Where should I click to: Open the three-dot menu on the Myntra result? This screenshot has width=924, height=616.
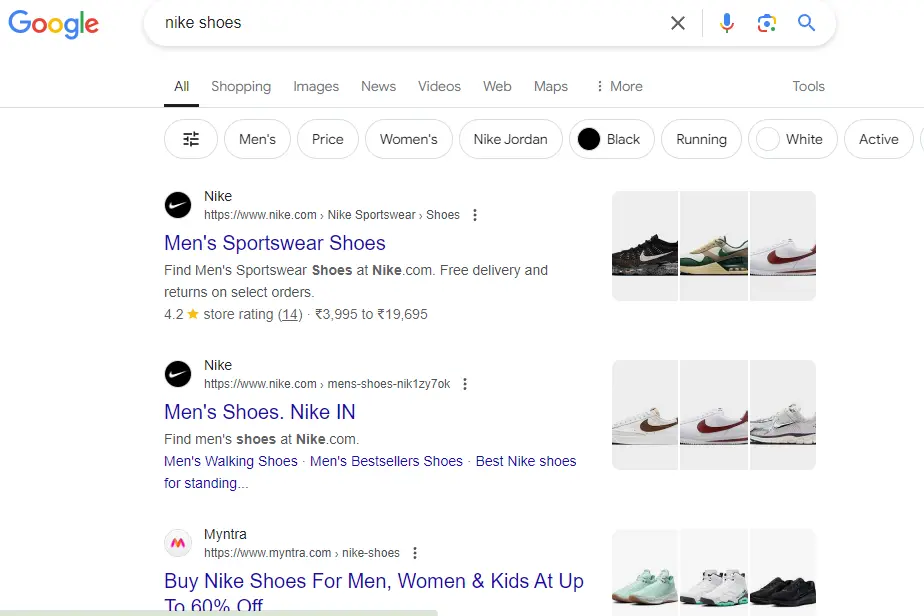pos(414,552)
